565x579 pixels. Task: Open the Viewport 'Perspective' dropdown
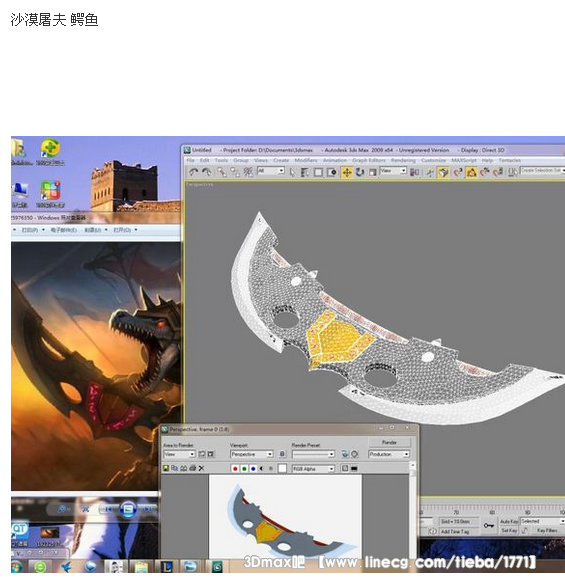tap(251, 454)
